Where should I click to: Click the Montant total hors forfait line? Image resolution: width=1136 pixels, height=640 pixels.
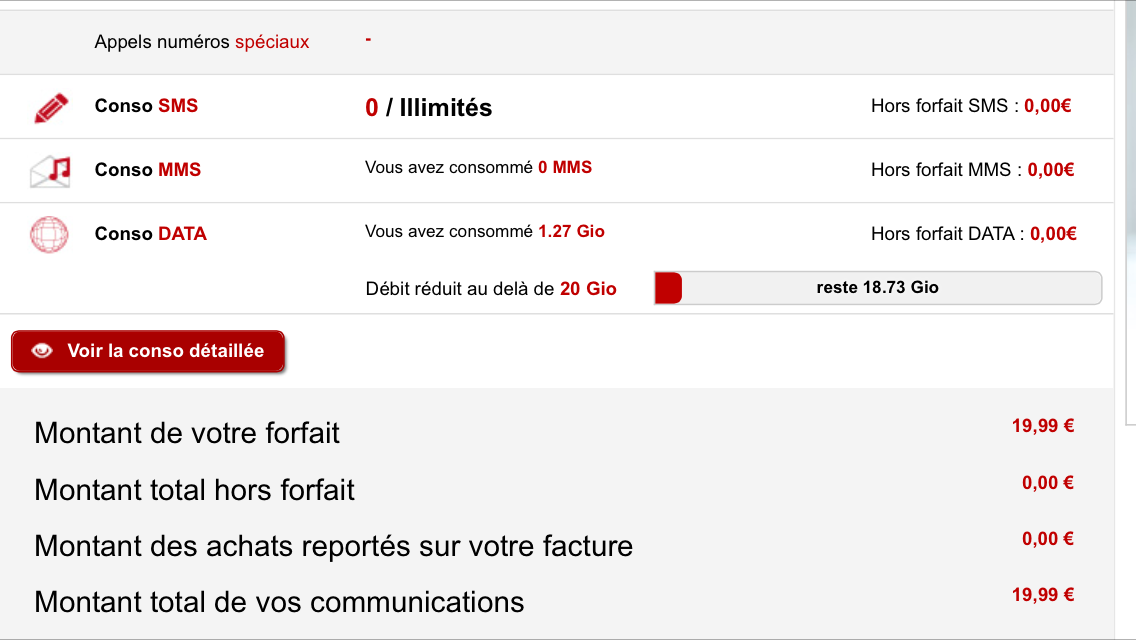pos(554,489)
